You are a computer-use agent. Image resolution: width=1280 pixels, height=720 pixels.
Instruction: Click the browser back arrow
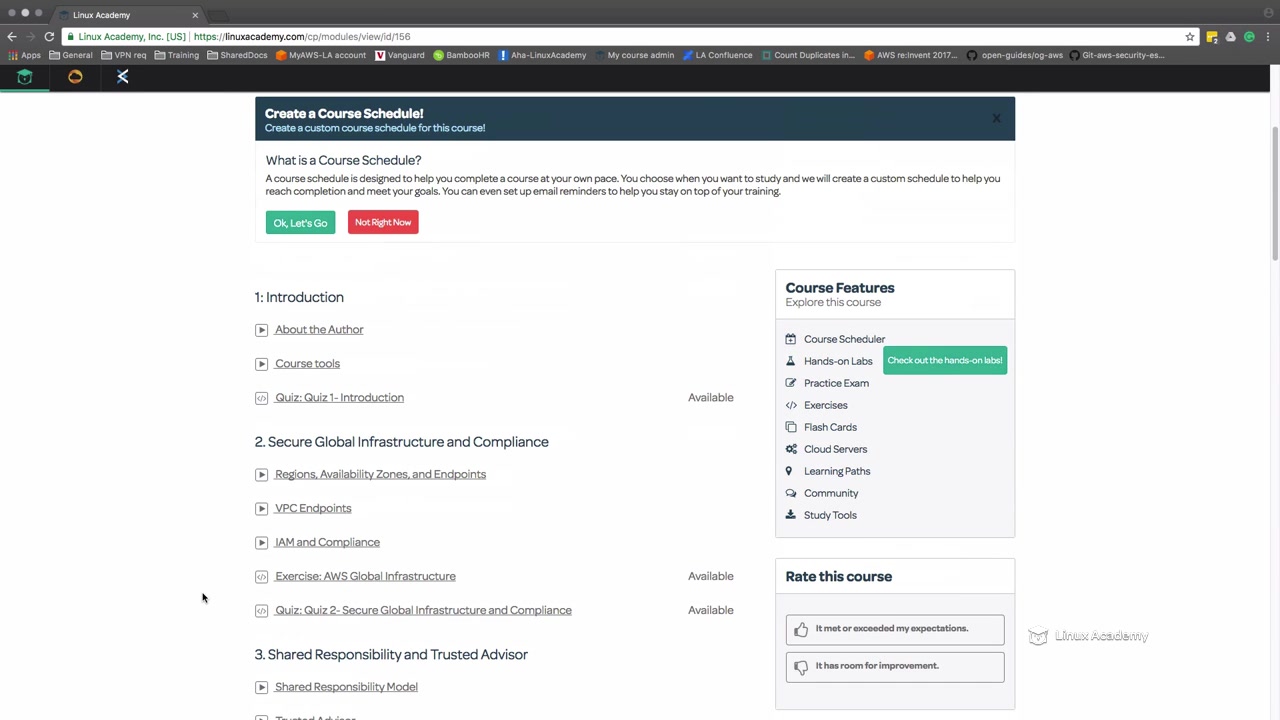[x=12, y=36]
